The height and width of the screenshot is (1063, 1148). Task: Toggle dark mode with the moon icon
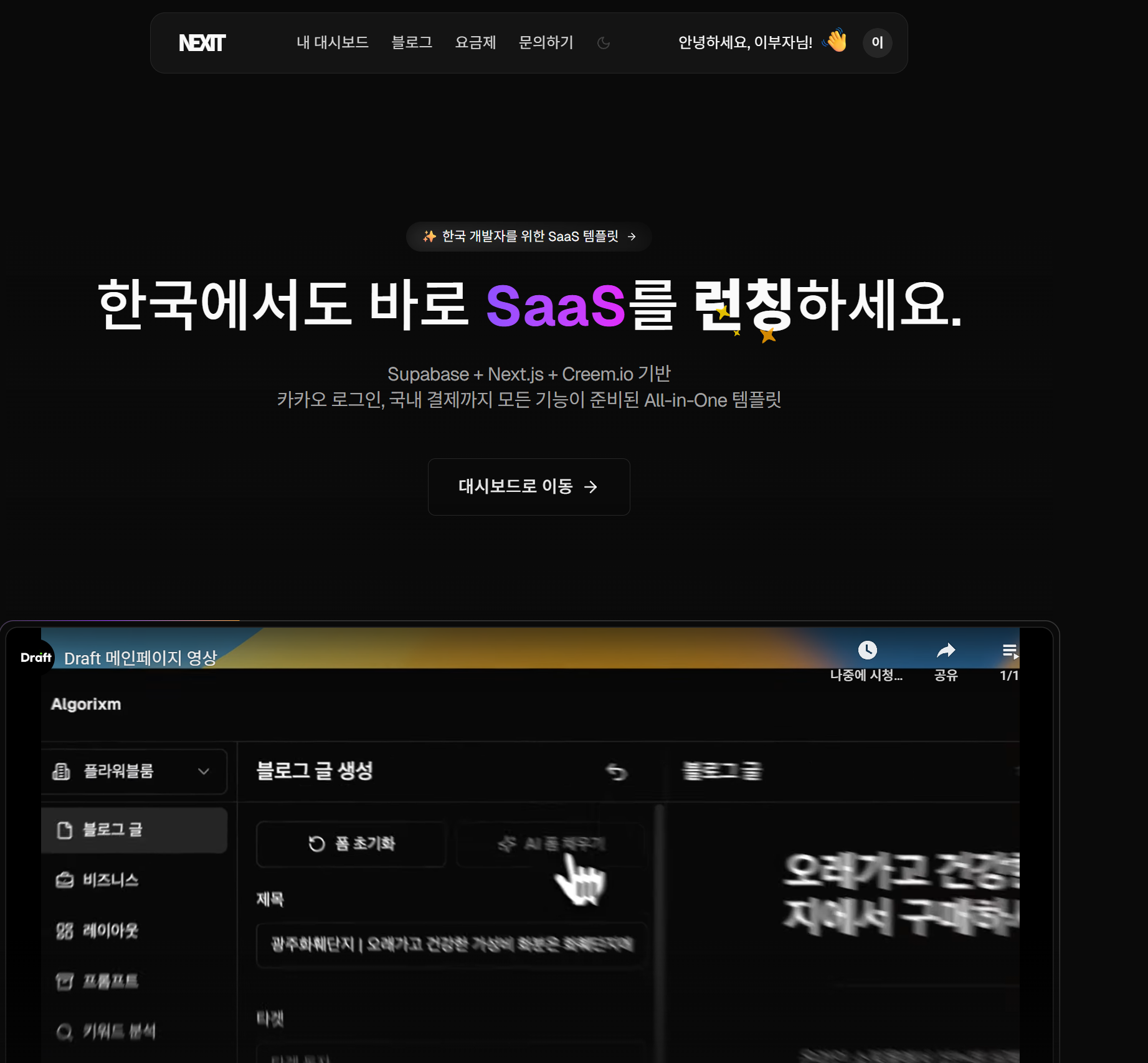(x=603, y=43)
